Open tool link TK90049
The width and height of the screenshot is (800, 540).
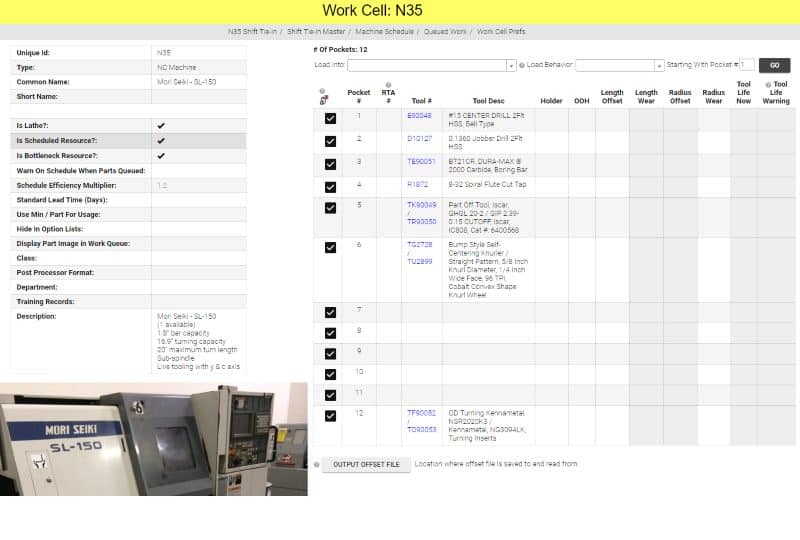pyautogui.click(x=421, y=205)
